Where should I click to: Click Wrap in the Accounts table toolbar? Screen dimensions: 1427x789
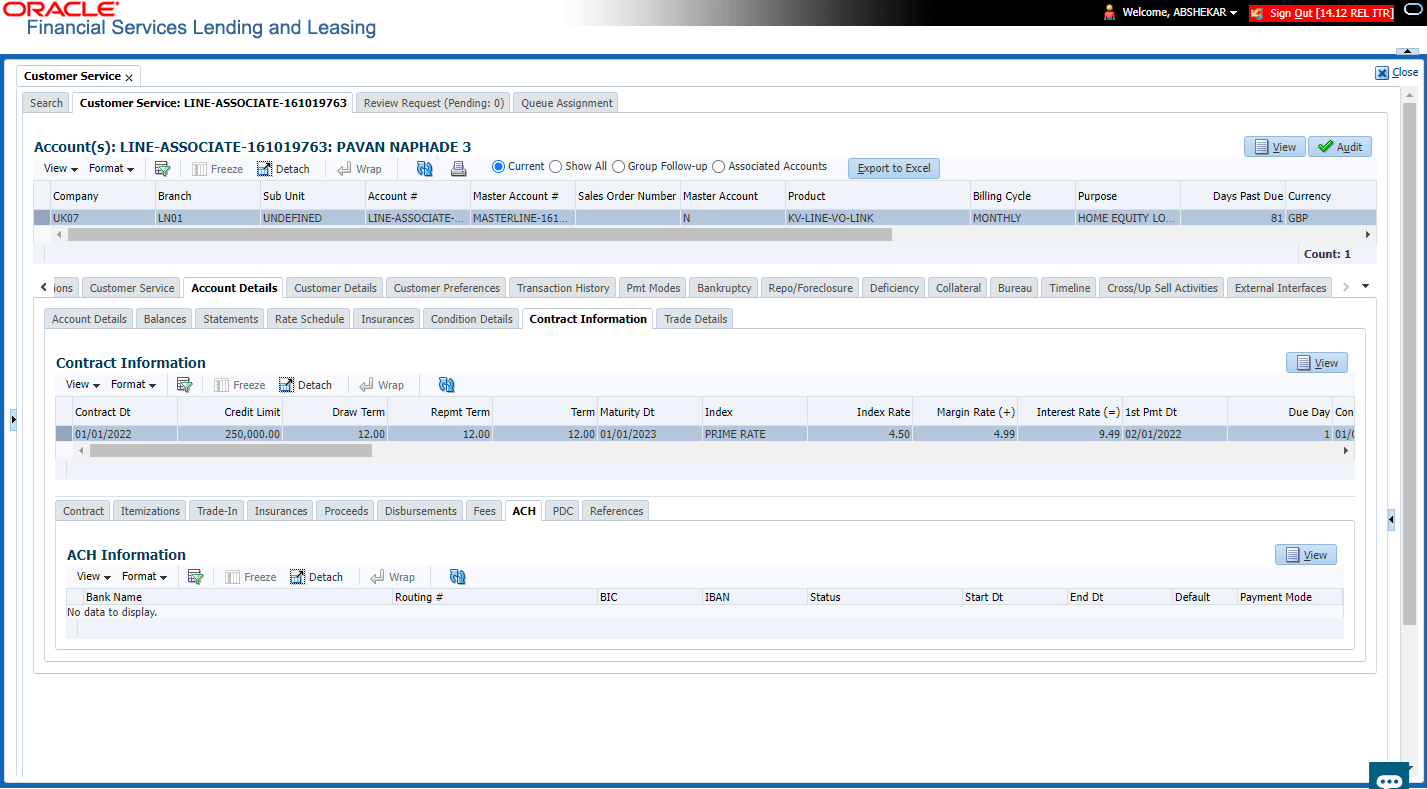pyautogui.click(x=360, y=169)
